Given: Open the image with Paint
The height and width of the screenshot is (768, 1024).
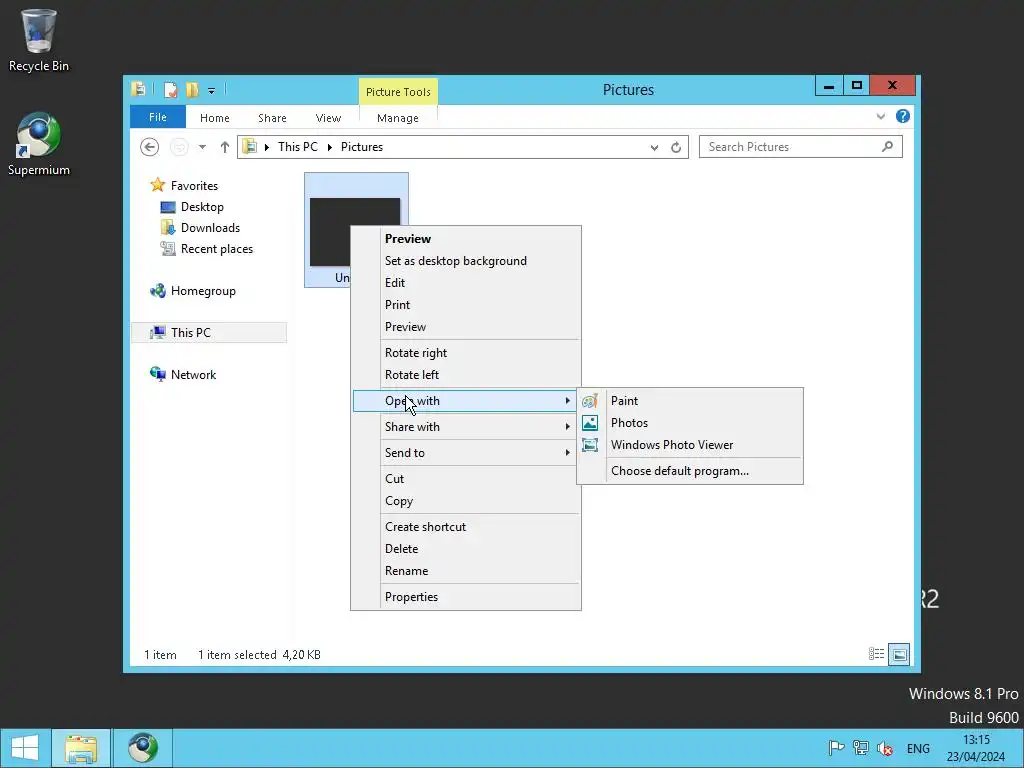Looking at the screenshot, I should 690,401.
